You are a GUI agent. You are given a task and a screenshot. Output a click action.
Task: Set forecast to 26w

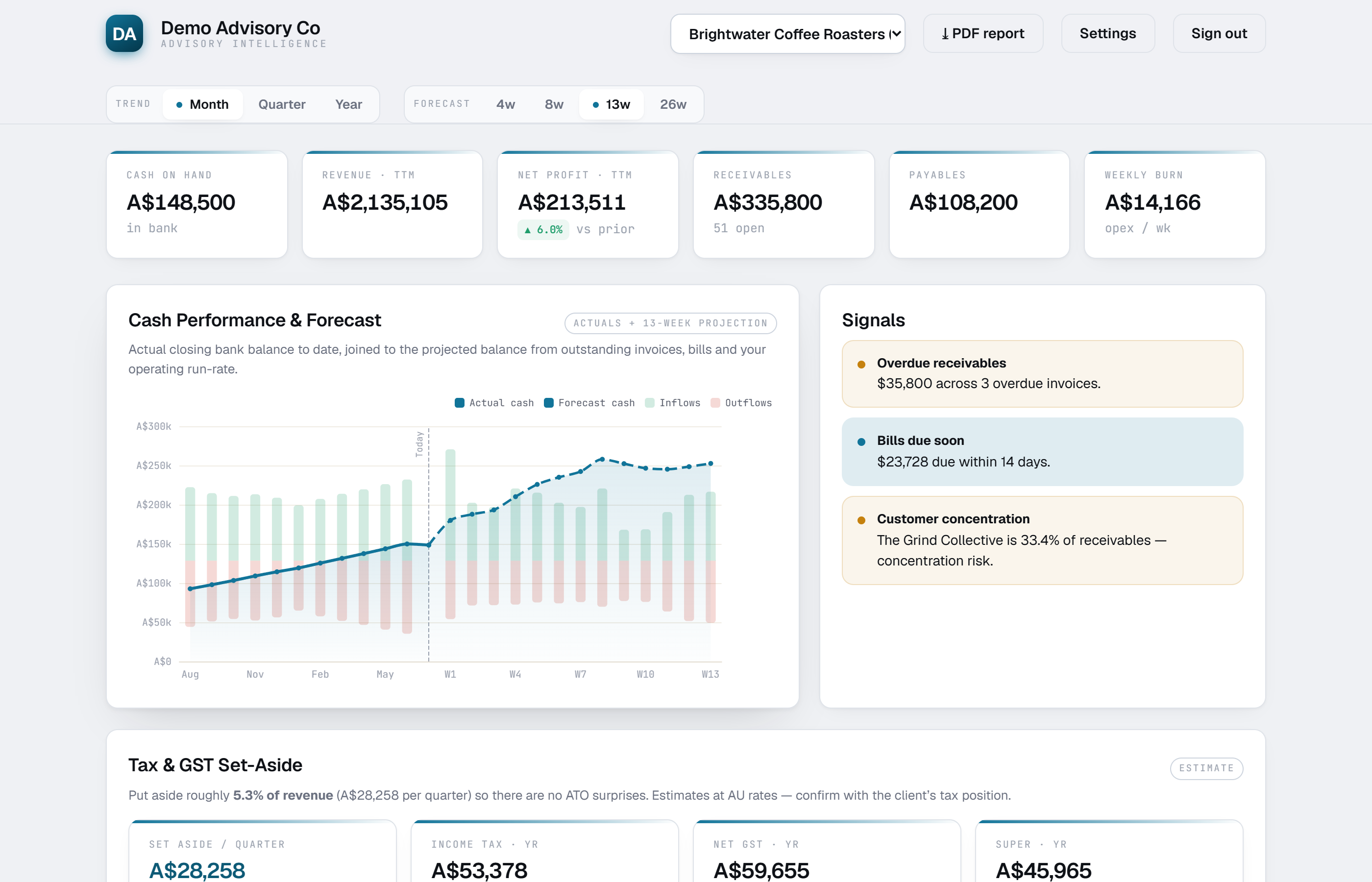(x=673, y=104)
